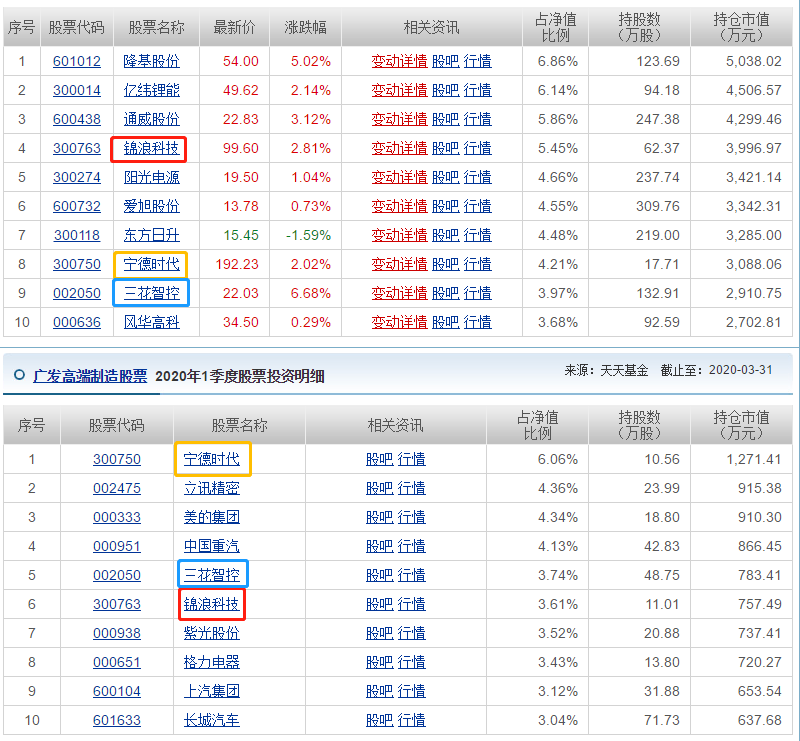Open stock code 300763 in top table

pos(77,149)
